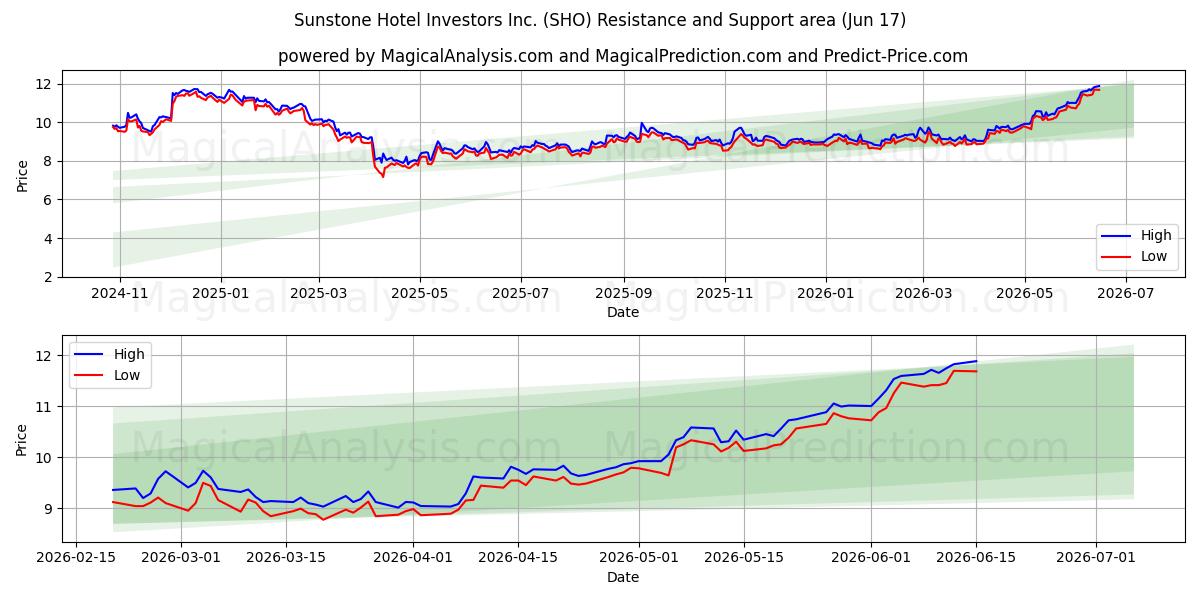Click the 2026-05-15 date tick label

743,559
